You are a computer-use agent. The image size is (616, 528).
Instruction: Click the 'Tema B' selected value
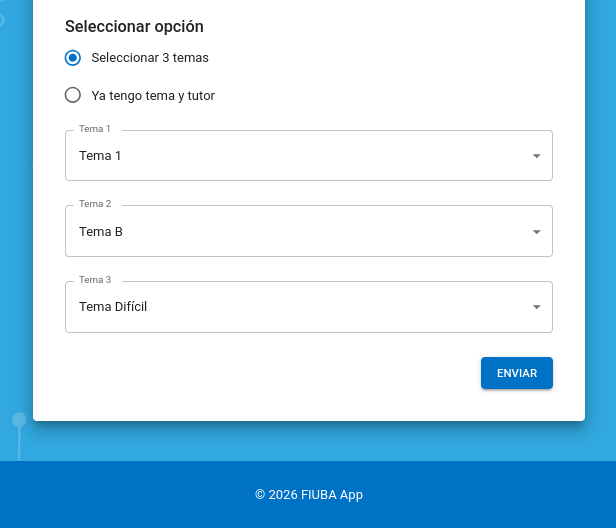[101, 232]
